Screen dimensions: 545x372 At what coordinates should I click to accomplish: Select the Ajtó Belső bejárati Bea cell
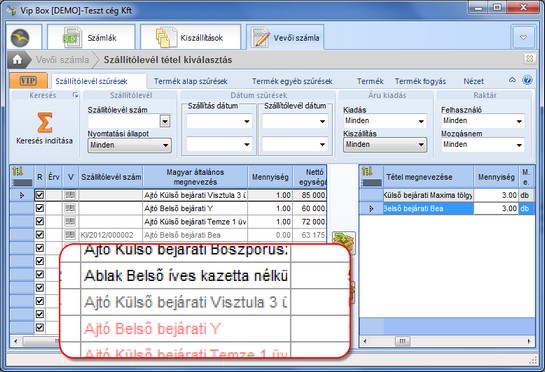[x=195, y=235]
